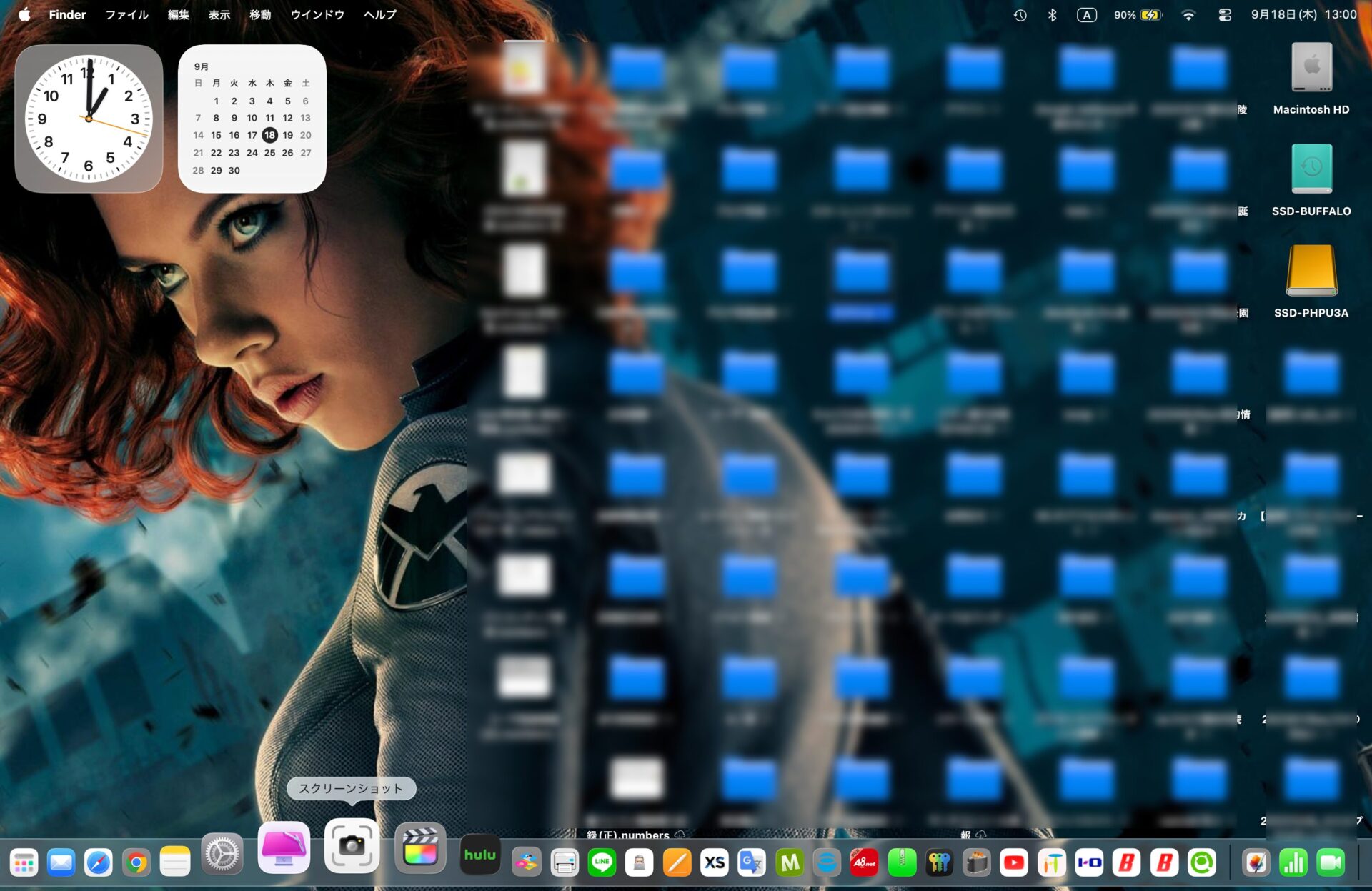Open the ファイル menu
Screen dimensions: 1372x891
coord(126,14)
